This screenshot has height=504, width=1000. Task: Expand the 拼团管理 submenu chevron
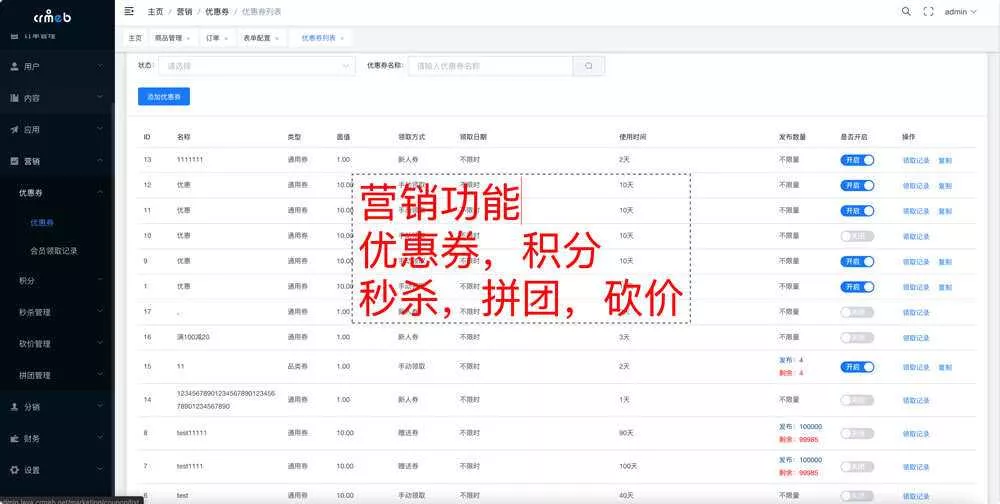[x=100, y=375]
